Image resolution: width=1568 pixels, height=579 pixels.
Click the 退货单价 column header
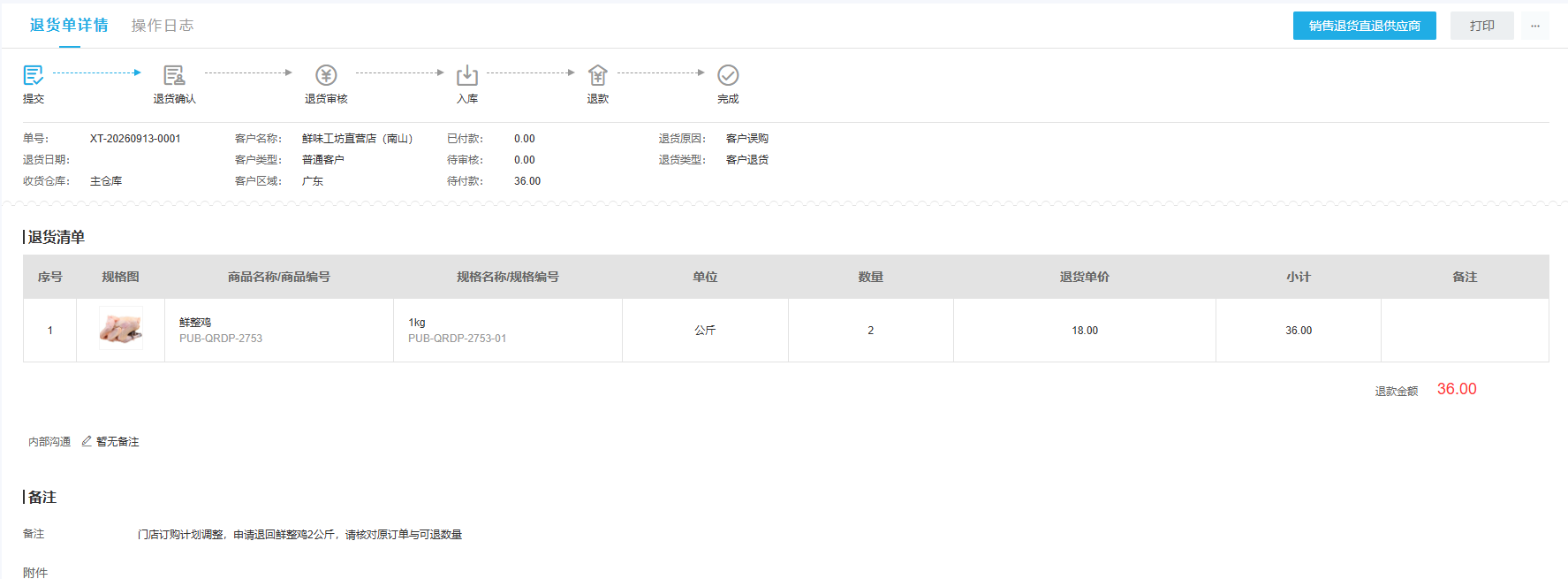(x=1085, y=277)
